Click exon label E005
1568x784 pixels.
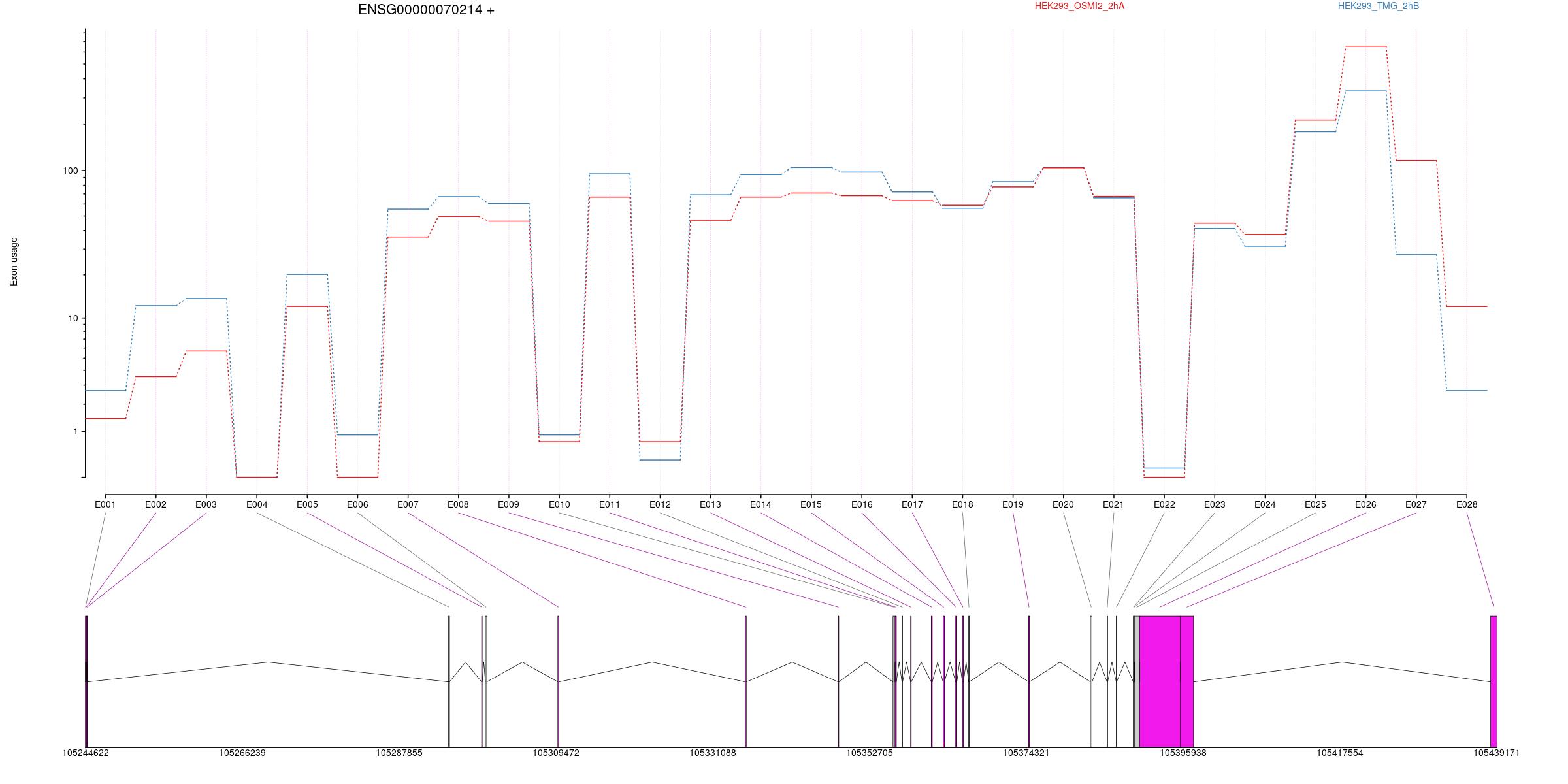coord(307,504)
